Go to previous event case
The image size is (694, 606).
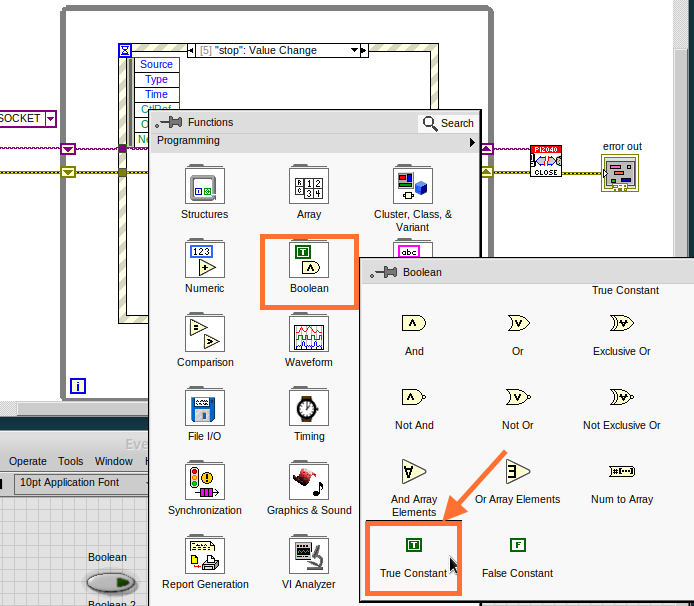coord(191,50)
